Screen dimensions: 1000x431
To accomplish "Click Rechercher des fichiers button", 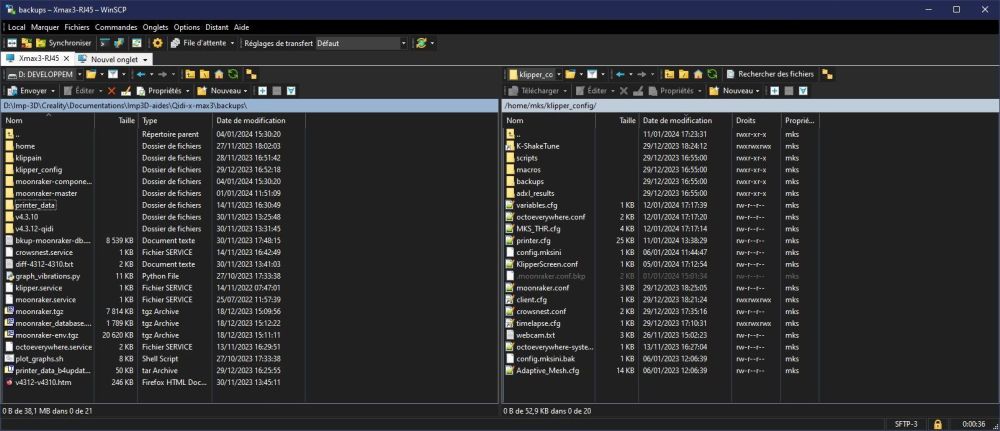I will [770, 75].
